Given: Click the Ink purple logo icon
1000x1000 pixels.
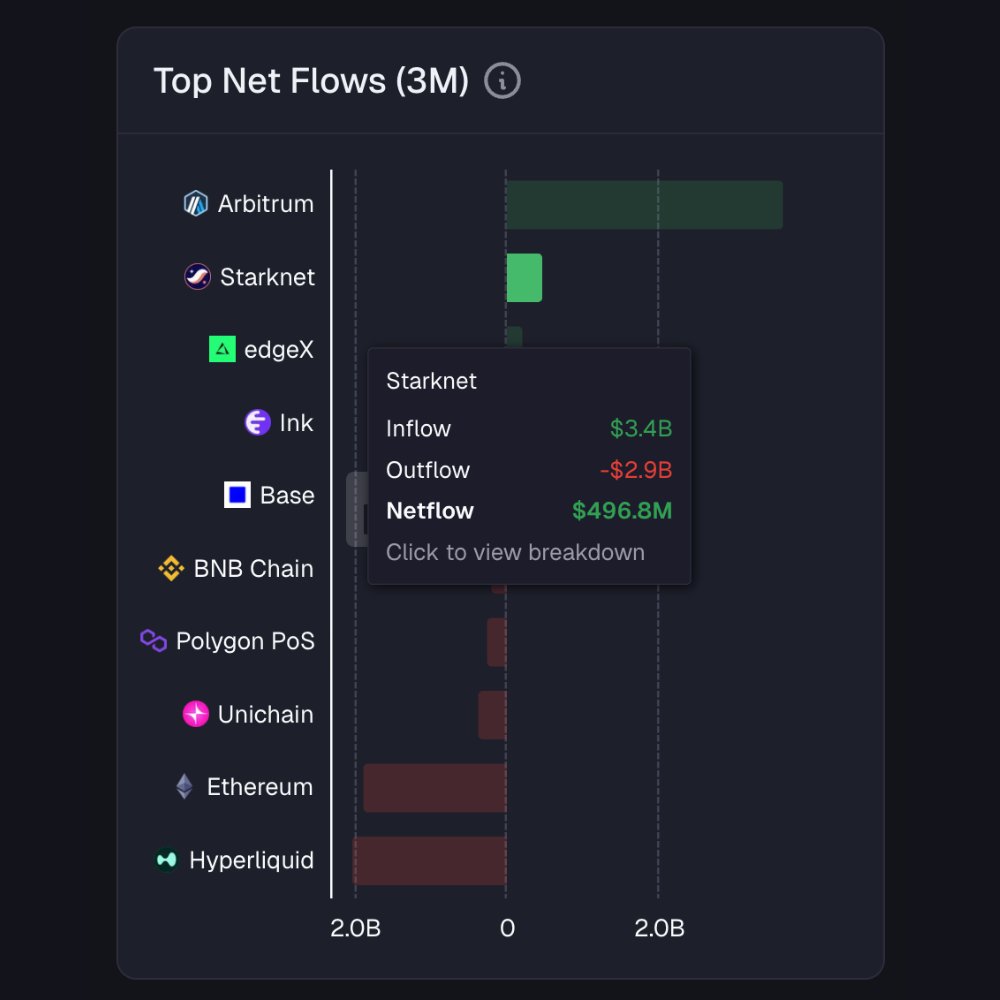Looking at the screenshot, I should pyautogui.click(x=257, y=423).
